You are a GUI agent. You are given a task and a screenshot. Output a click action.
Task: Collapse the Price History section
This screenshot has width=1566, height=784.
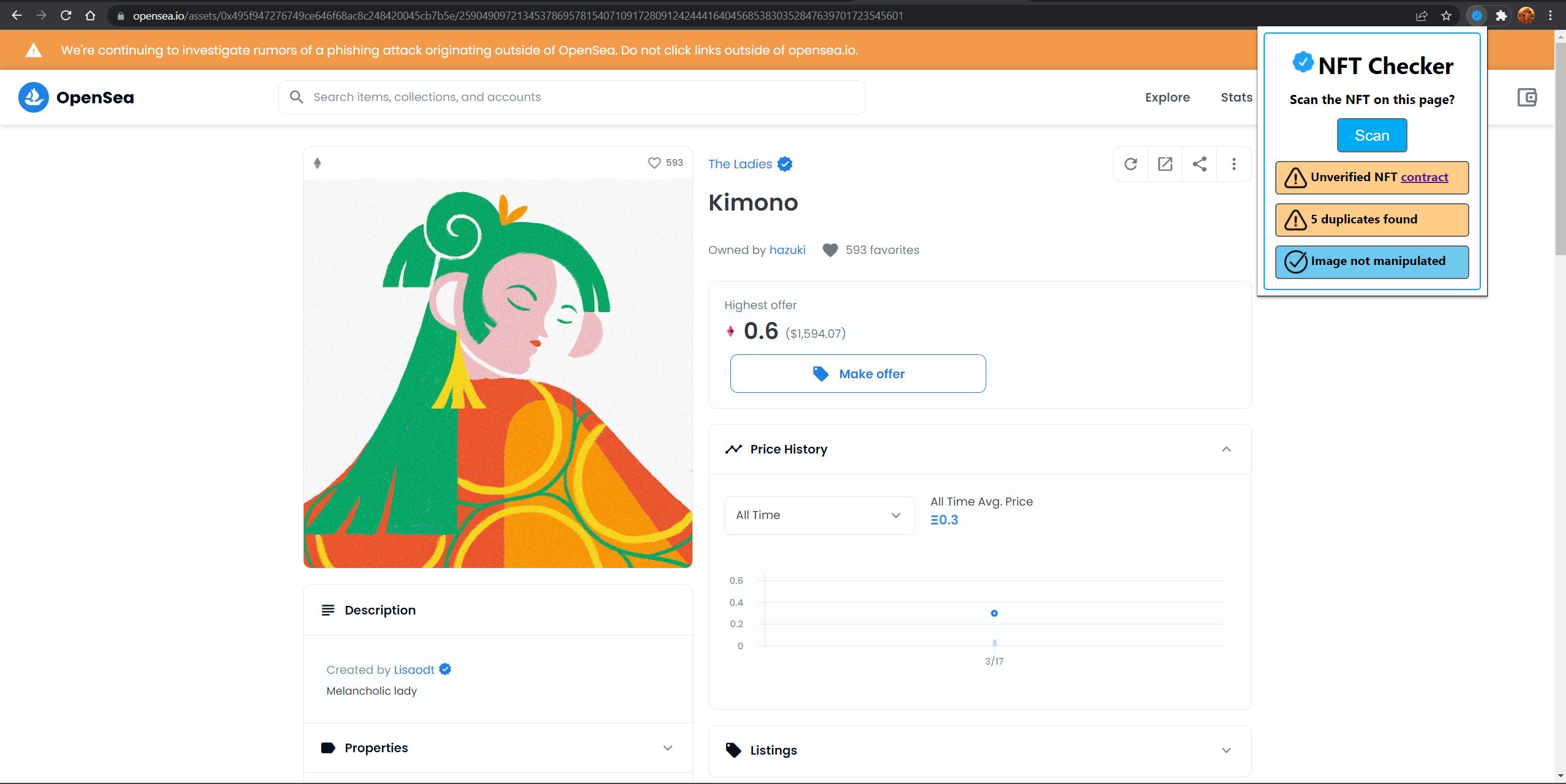pos(1226,449)
